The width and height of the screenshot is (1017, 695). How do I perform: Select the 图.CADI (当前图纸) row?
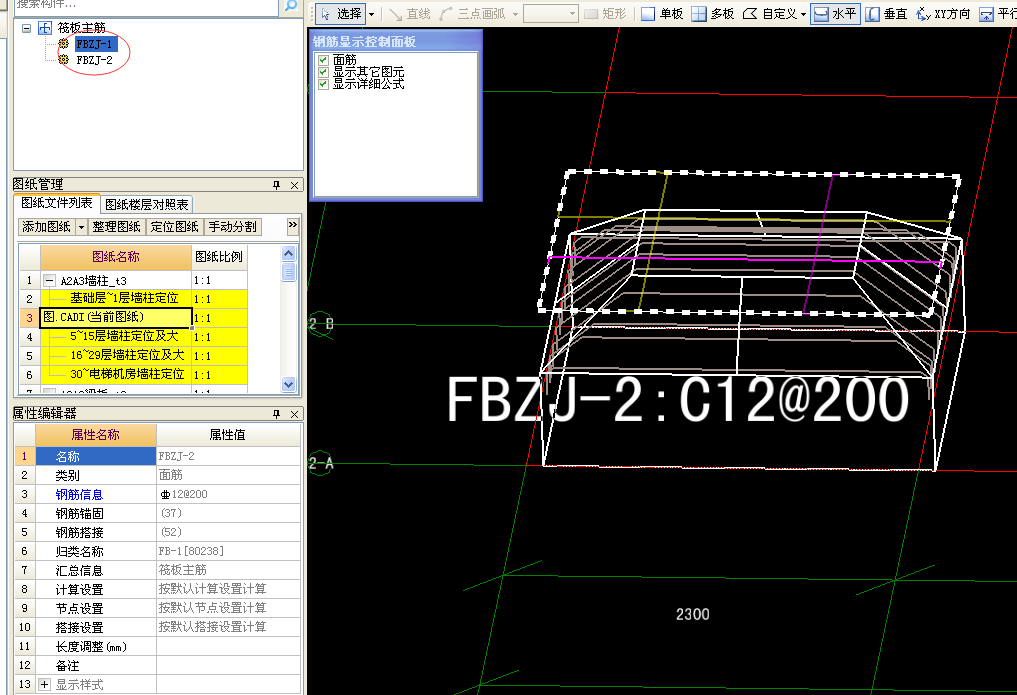[x=116, y=318]
